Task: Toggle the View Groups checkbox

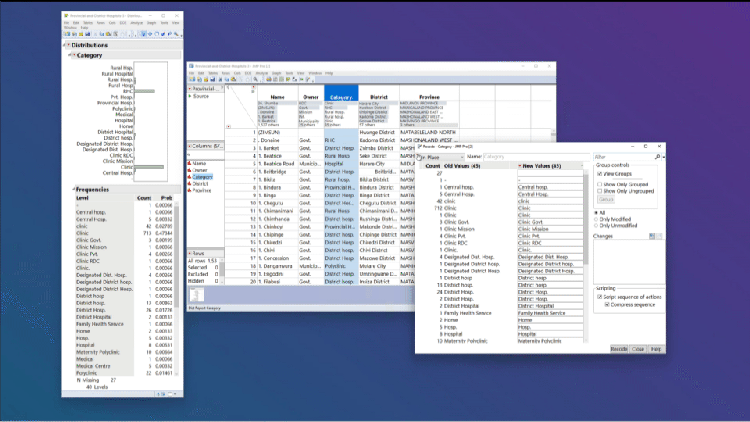Action: (x=599, y=175)
